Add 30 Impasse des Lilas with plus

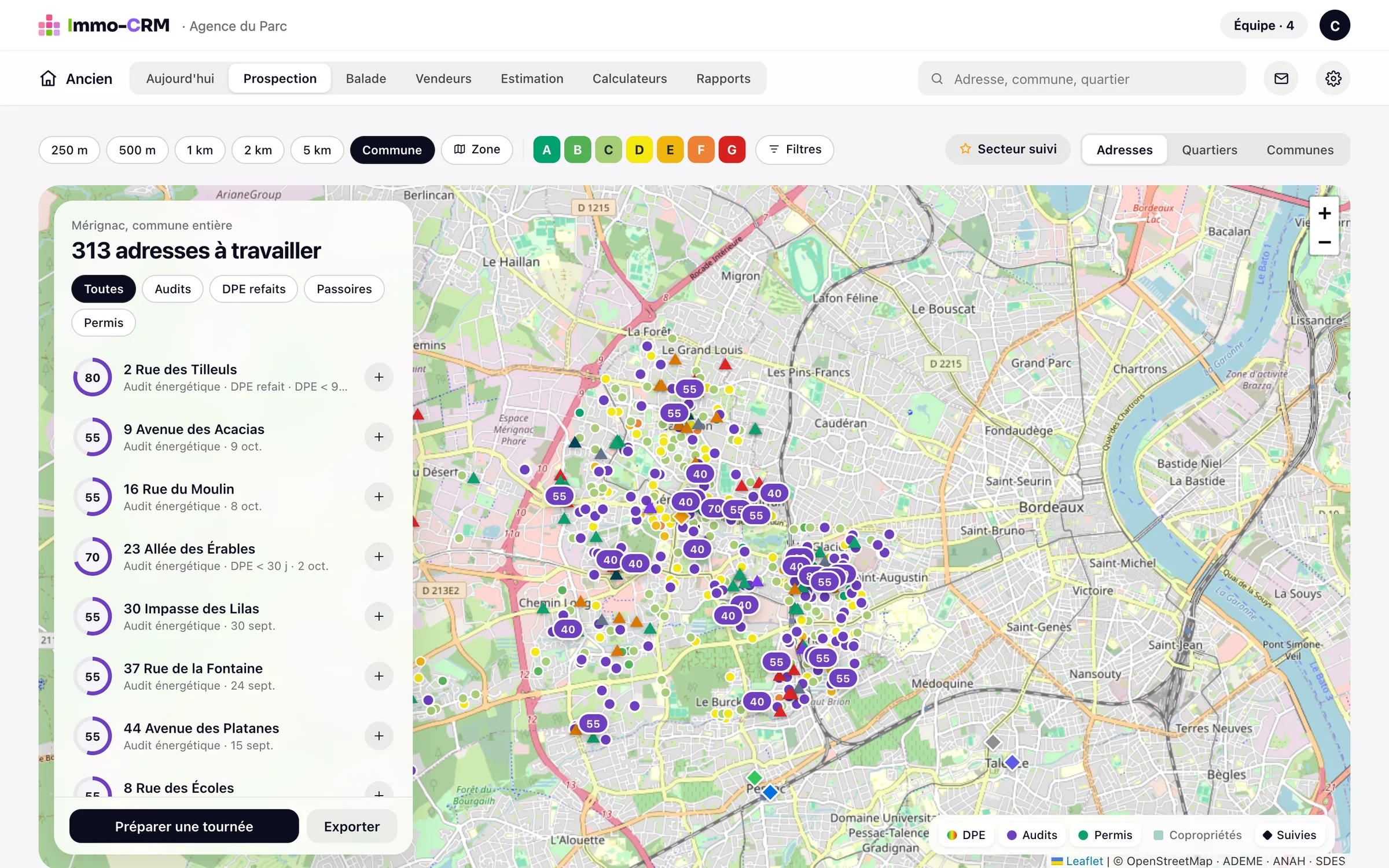[379, 616]
